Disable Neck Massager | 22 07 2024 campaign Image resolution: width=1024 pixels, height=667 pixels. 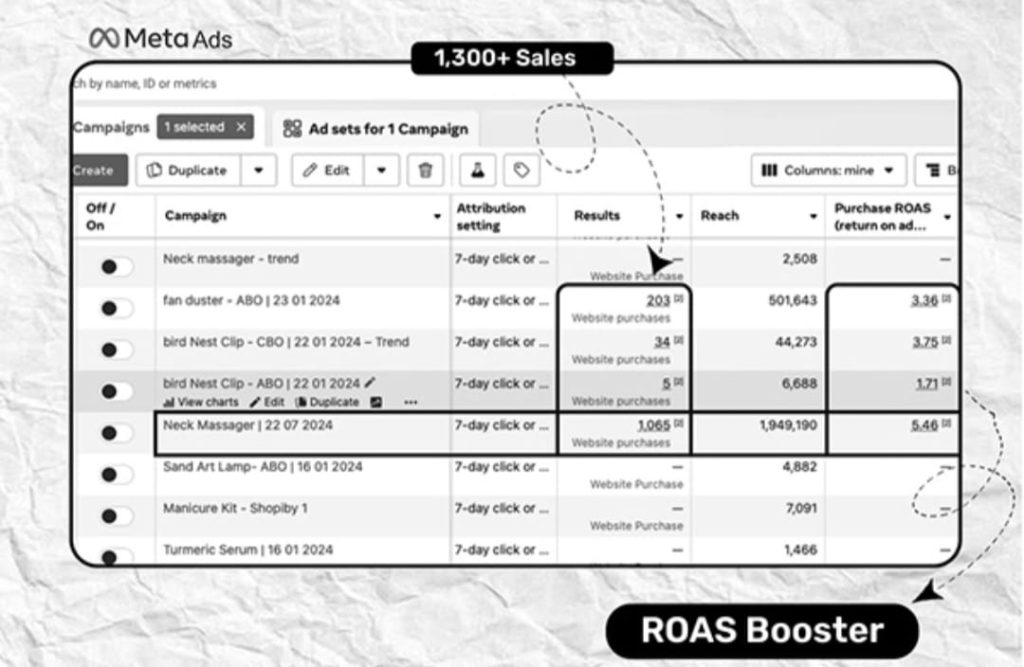116,432
